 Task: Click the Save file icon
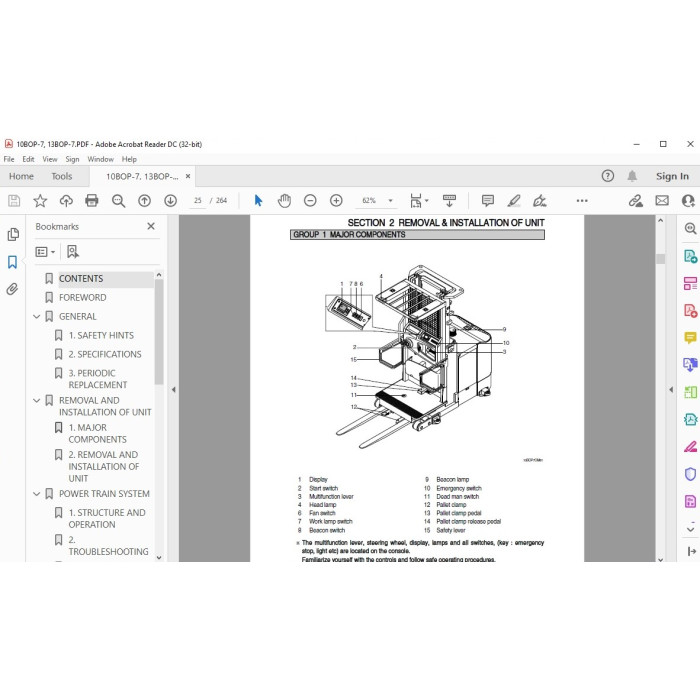pos(14,201)
